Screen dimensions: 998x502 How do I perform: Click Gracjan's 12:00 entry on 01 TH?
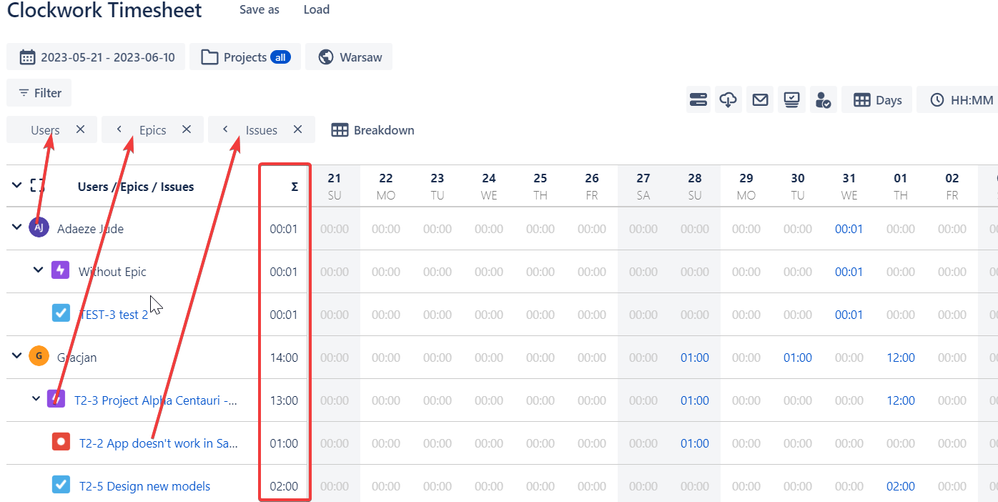point(901,358)
